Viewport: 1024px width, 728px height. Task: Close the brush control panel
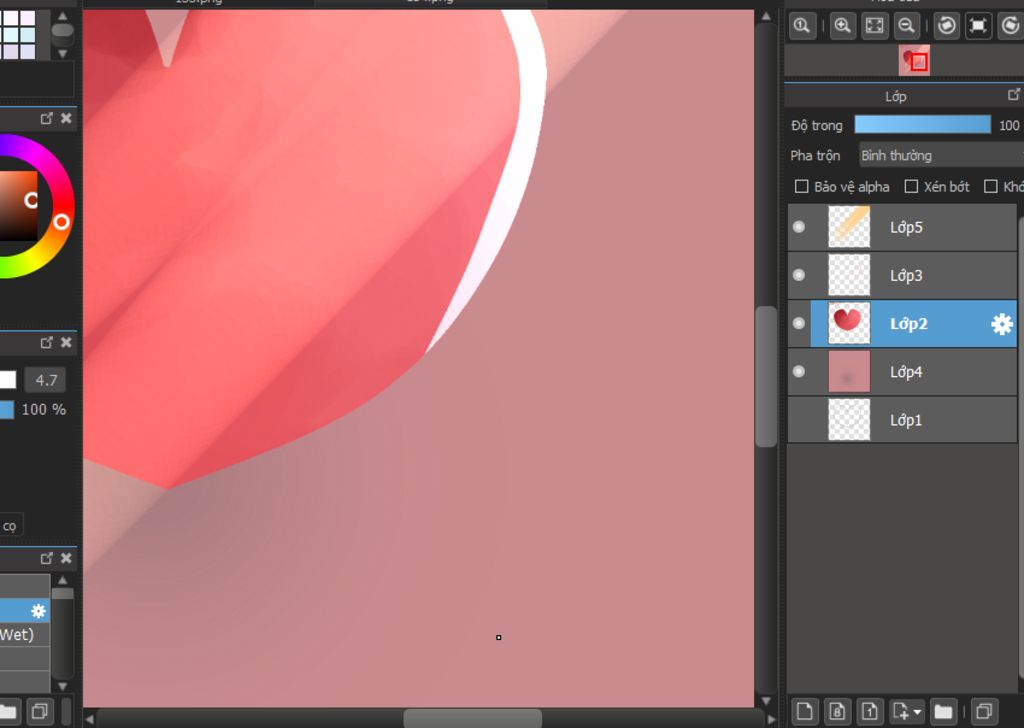click(x=66, y=342)
